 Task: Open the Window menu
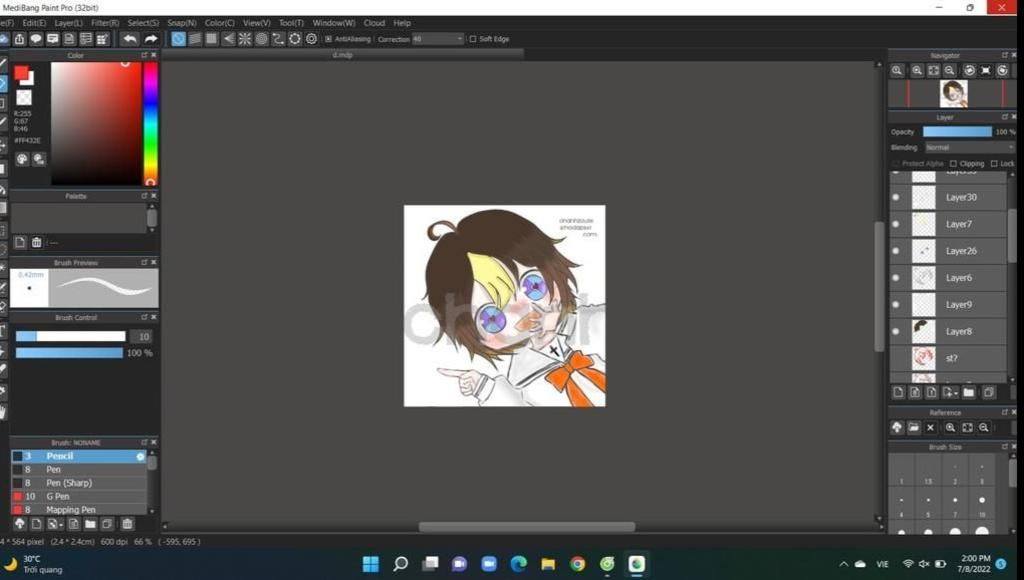tap(333, 23)
